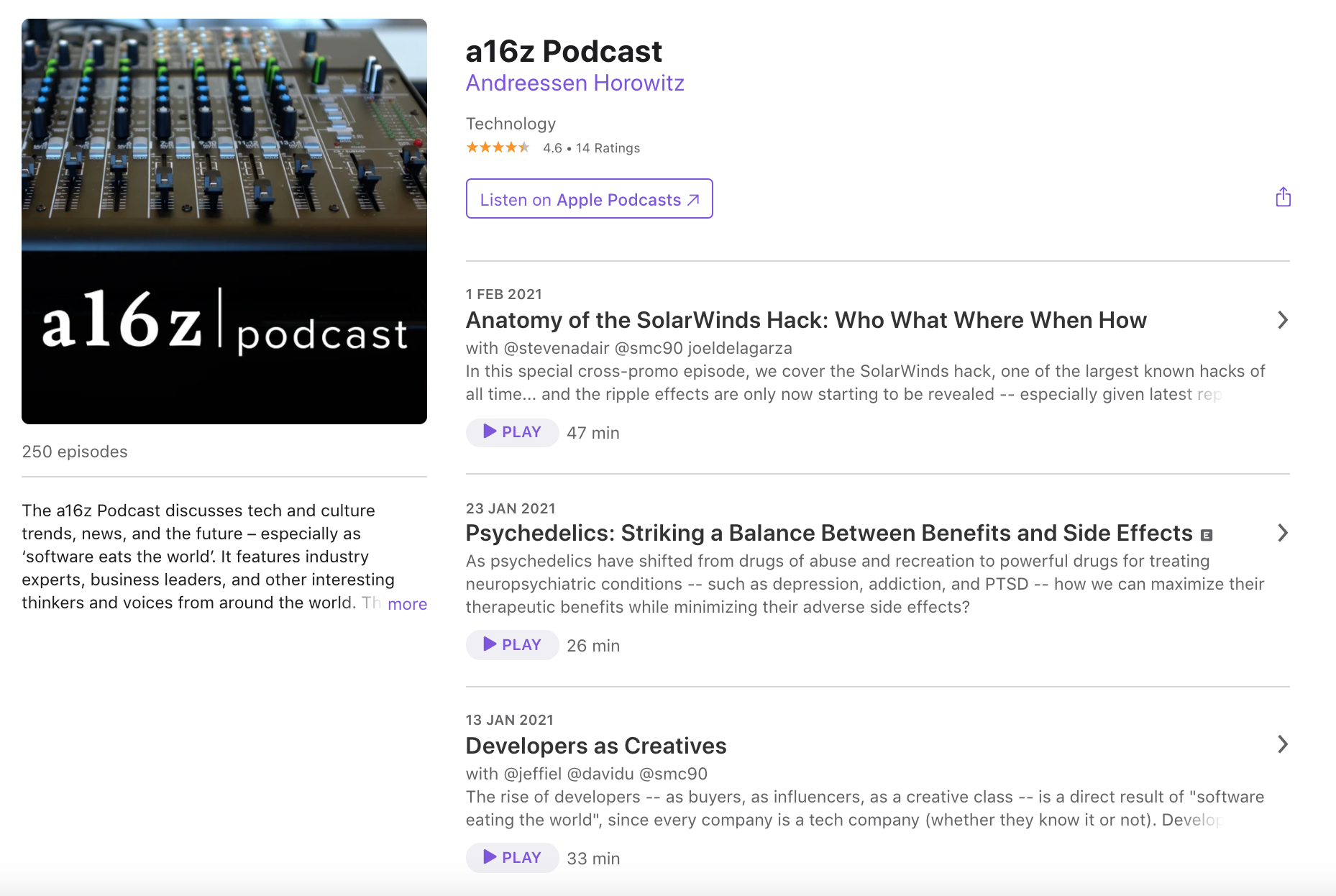This screenshot has width=1336, height=896.
Task: Open Psychedelics: Striking a Balance title
Action: coord(829,533)
